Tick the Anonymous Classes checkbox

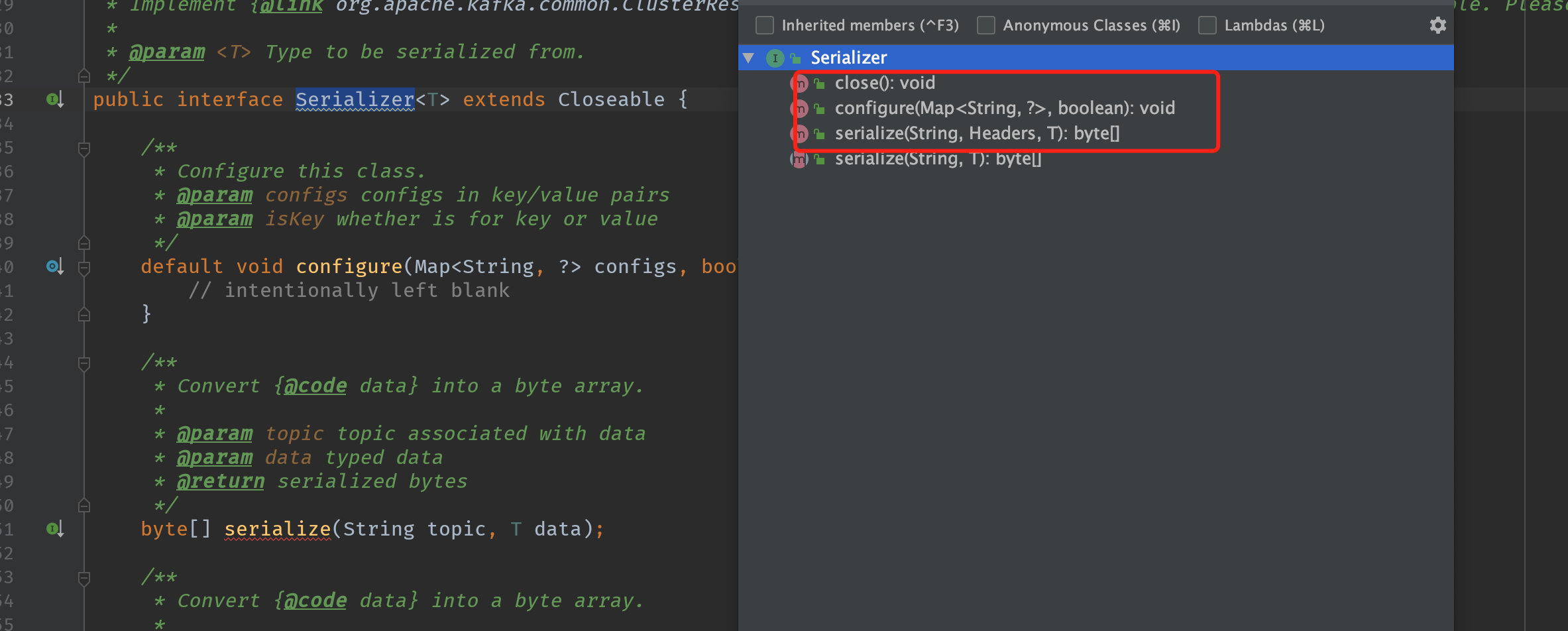click(x=986, y=25)
